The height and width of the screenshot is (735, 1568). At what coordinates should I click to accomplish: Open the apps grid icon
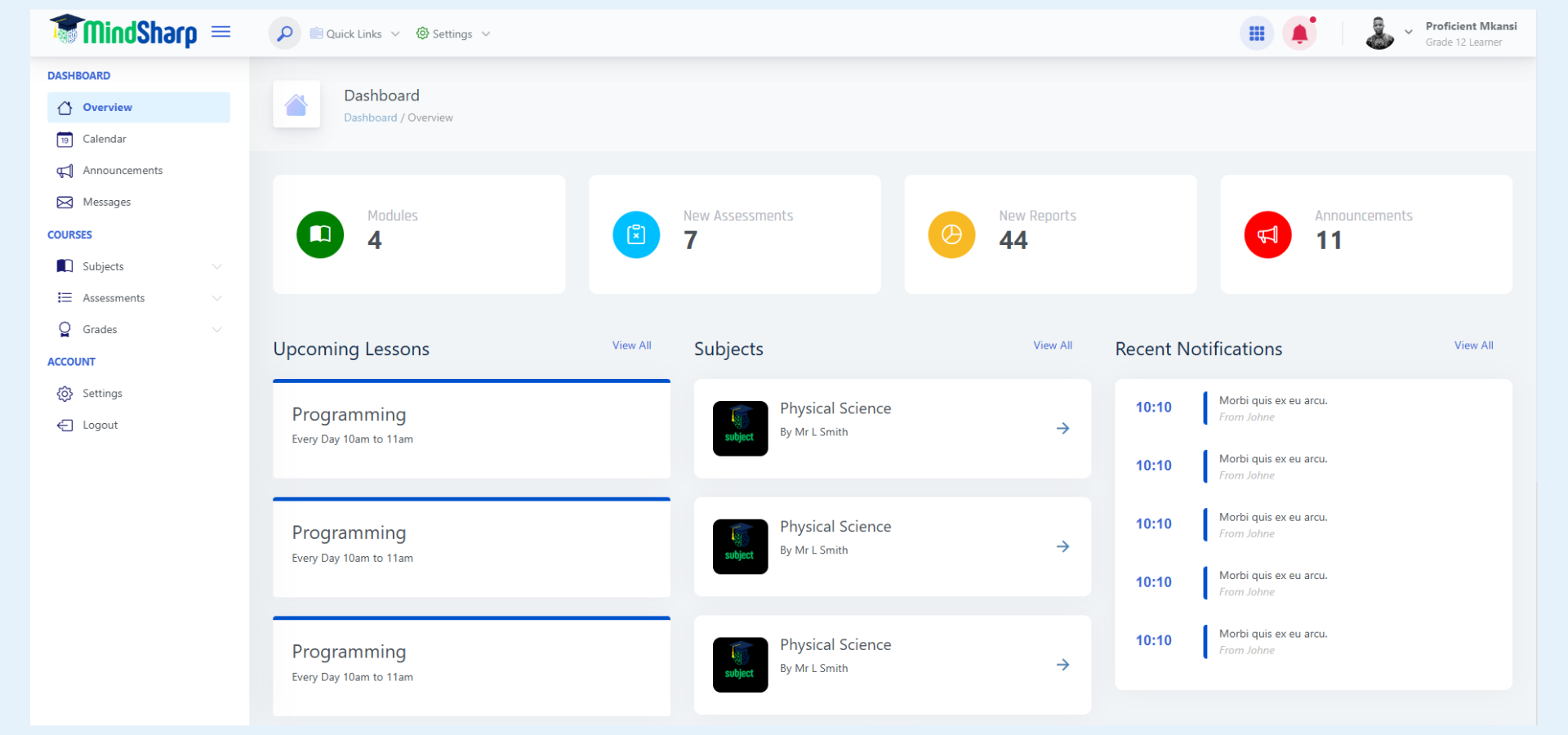(x=1257, y=33)
